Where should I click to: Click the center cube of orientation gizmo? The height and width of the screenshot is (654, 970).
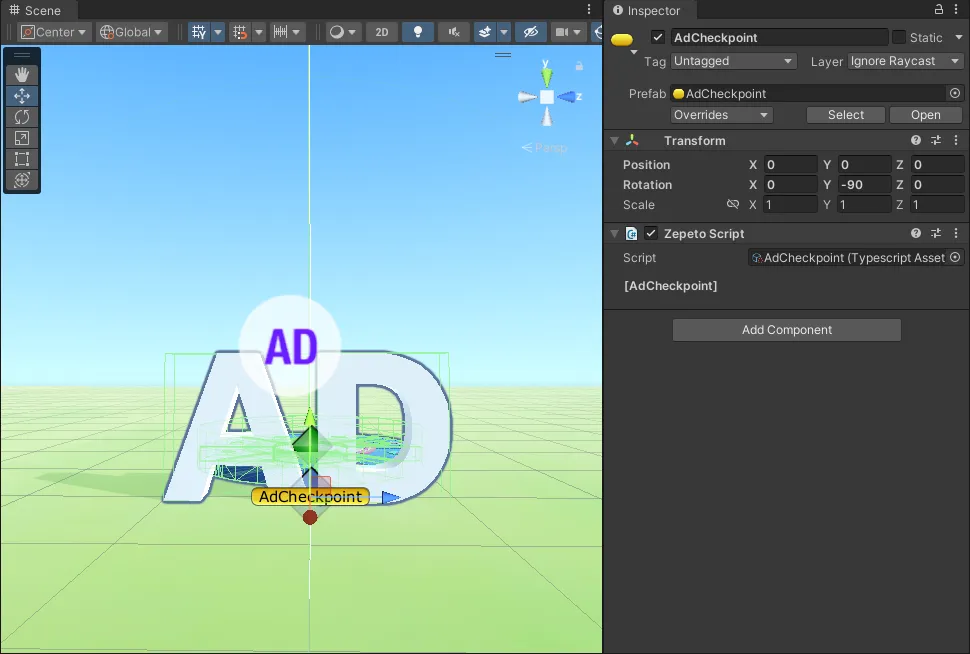547,97
